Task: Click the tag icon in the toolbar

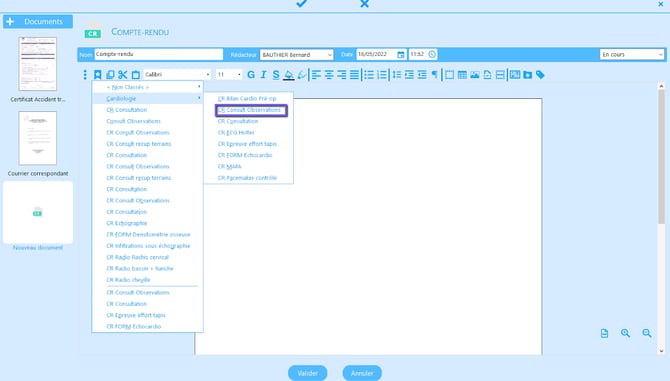Action: [x=541, y=75]
